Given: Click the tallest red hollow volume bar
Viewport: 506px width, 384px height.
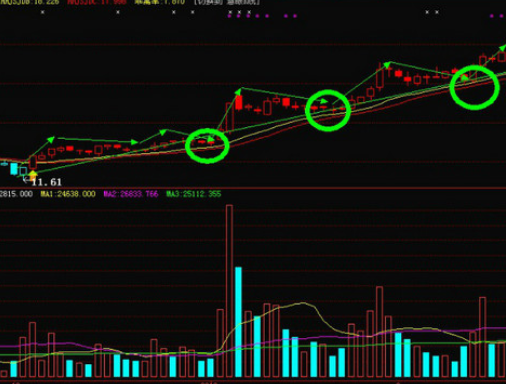Looking at the screenshot, I should [x=229, y=291].
